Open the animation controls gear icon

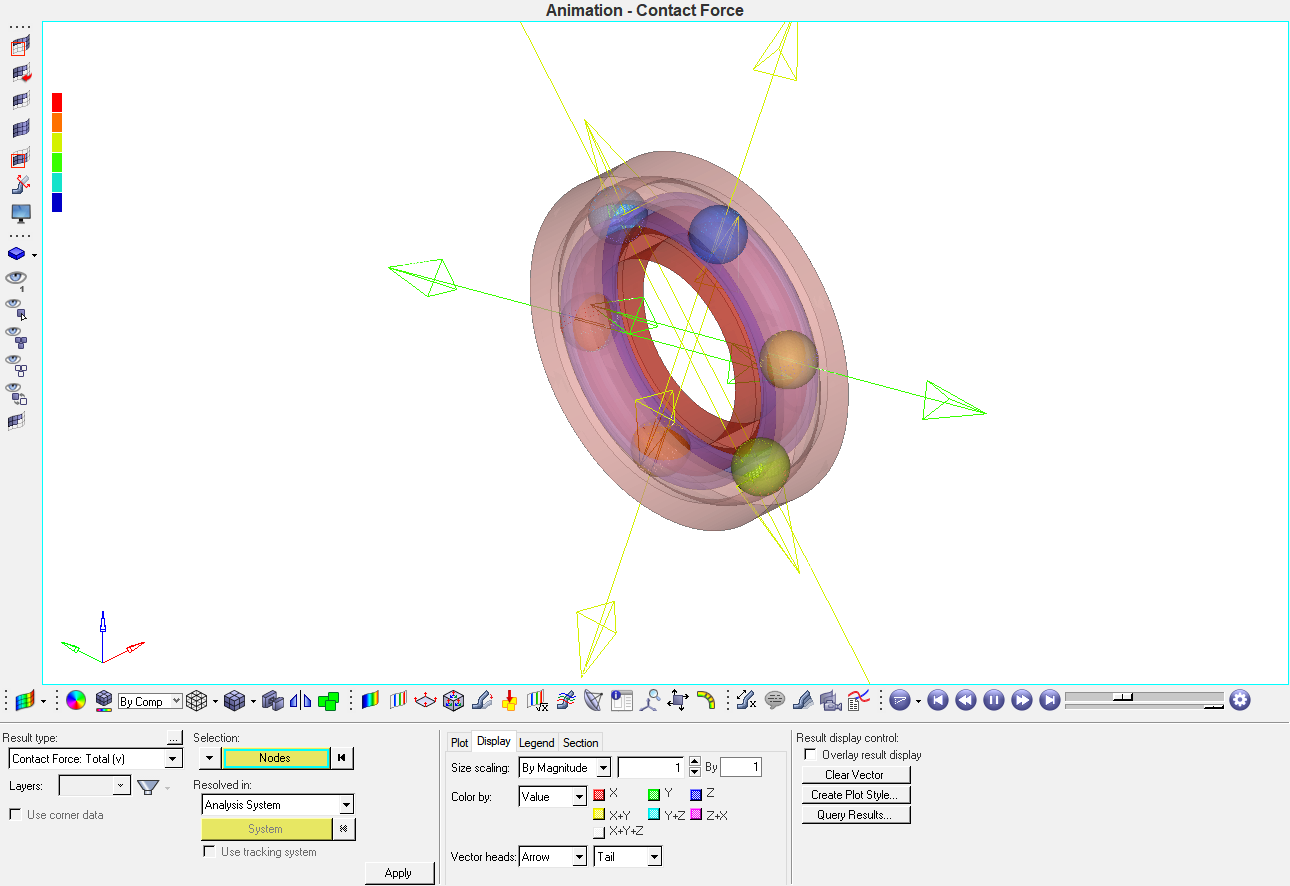(1240, 700)
